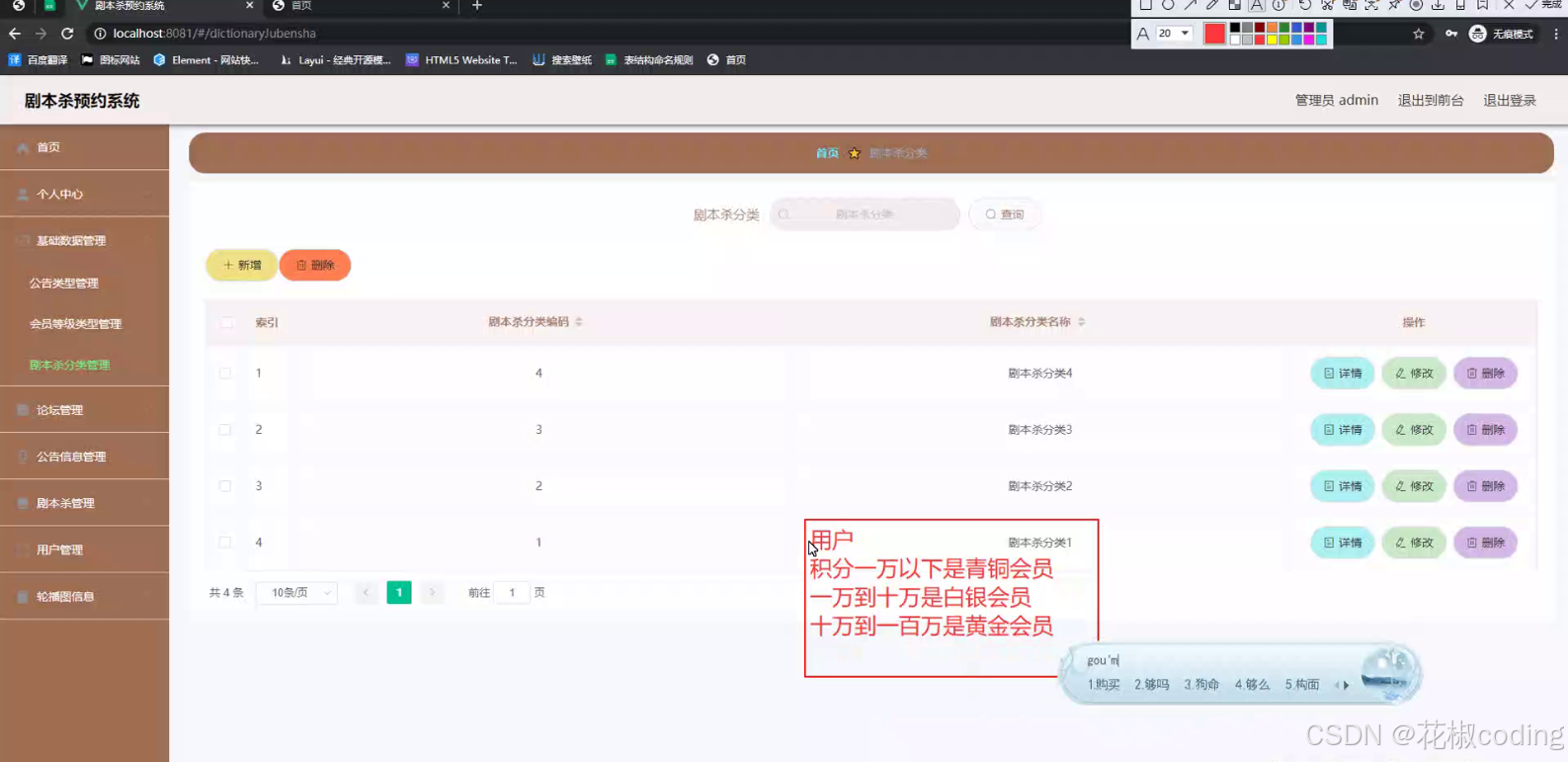The height and width of the screenshot is (762, 1568).
Task: Click the save screenshot download icon
Action: coord(1438,5)
